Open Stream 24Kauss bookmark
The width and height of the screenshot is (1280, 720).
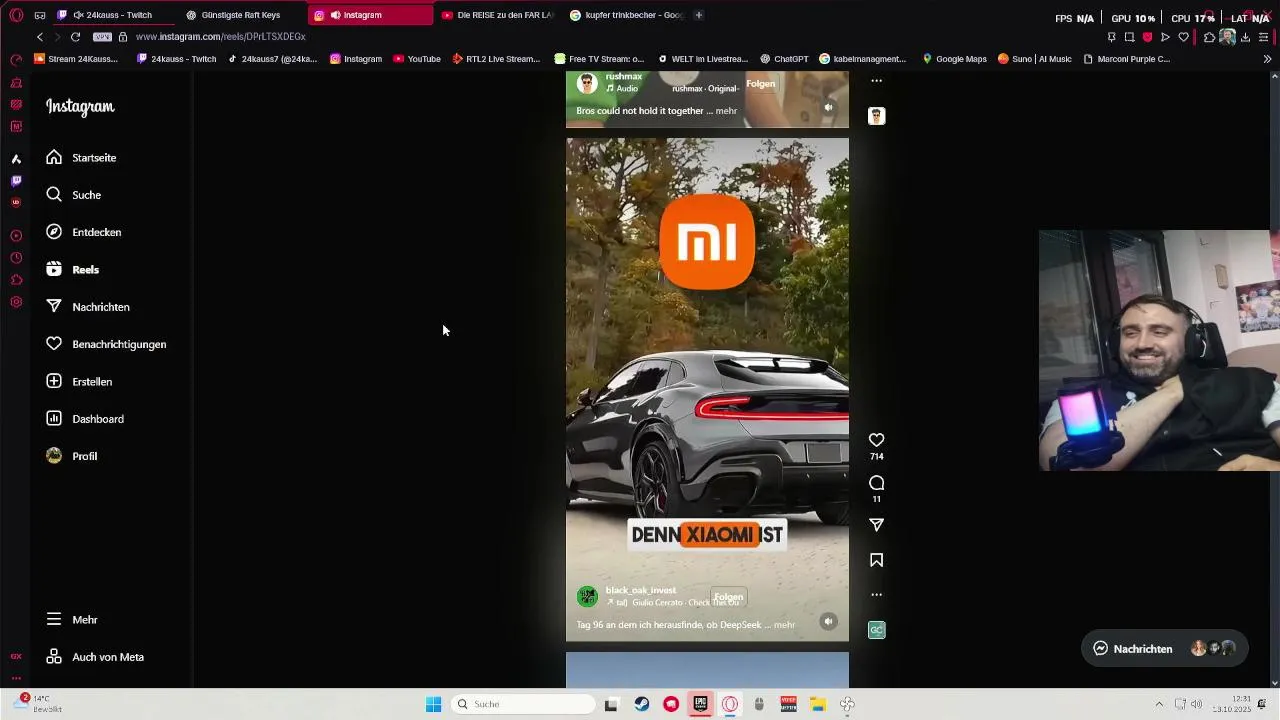pyautogui.click(x=76, y=59)
